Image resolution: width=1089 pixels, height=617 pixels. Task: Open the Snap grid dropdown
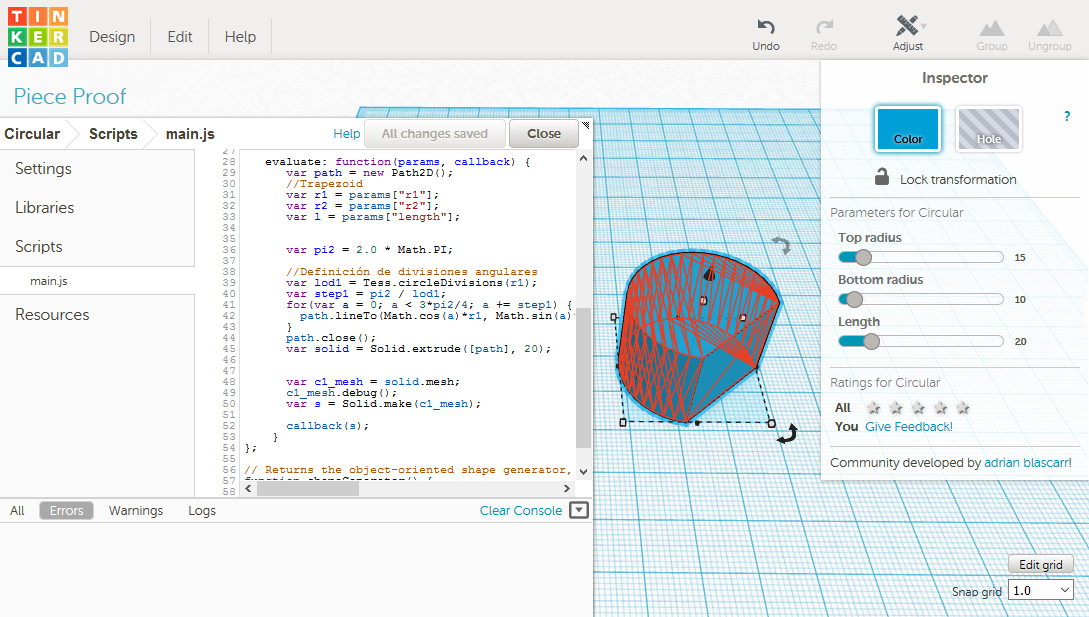tap(1040, 591)
